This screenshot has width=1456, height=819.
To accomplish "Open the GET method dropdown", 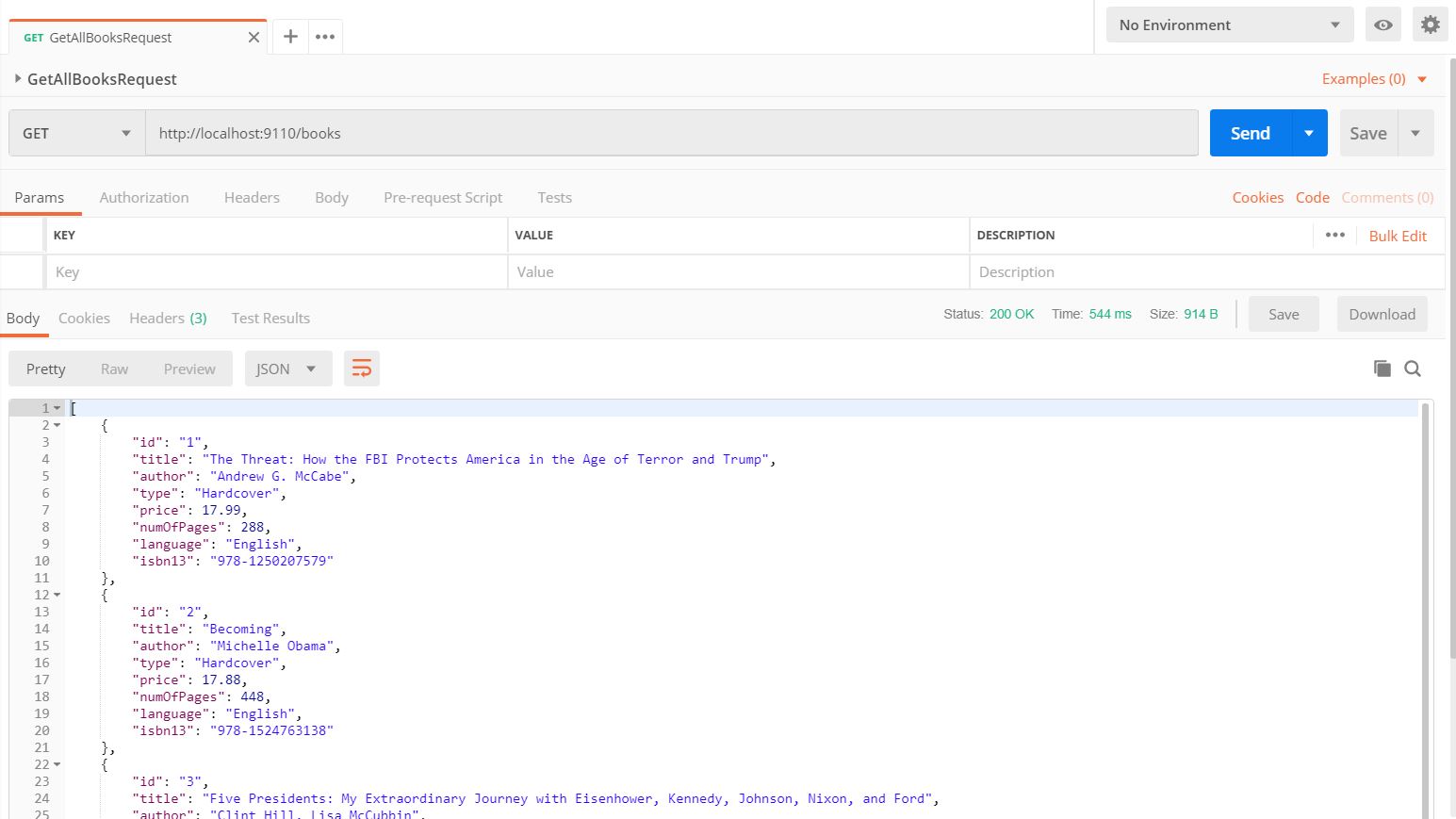I will point(76,133).
